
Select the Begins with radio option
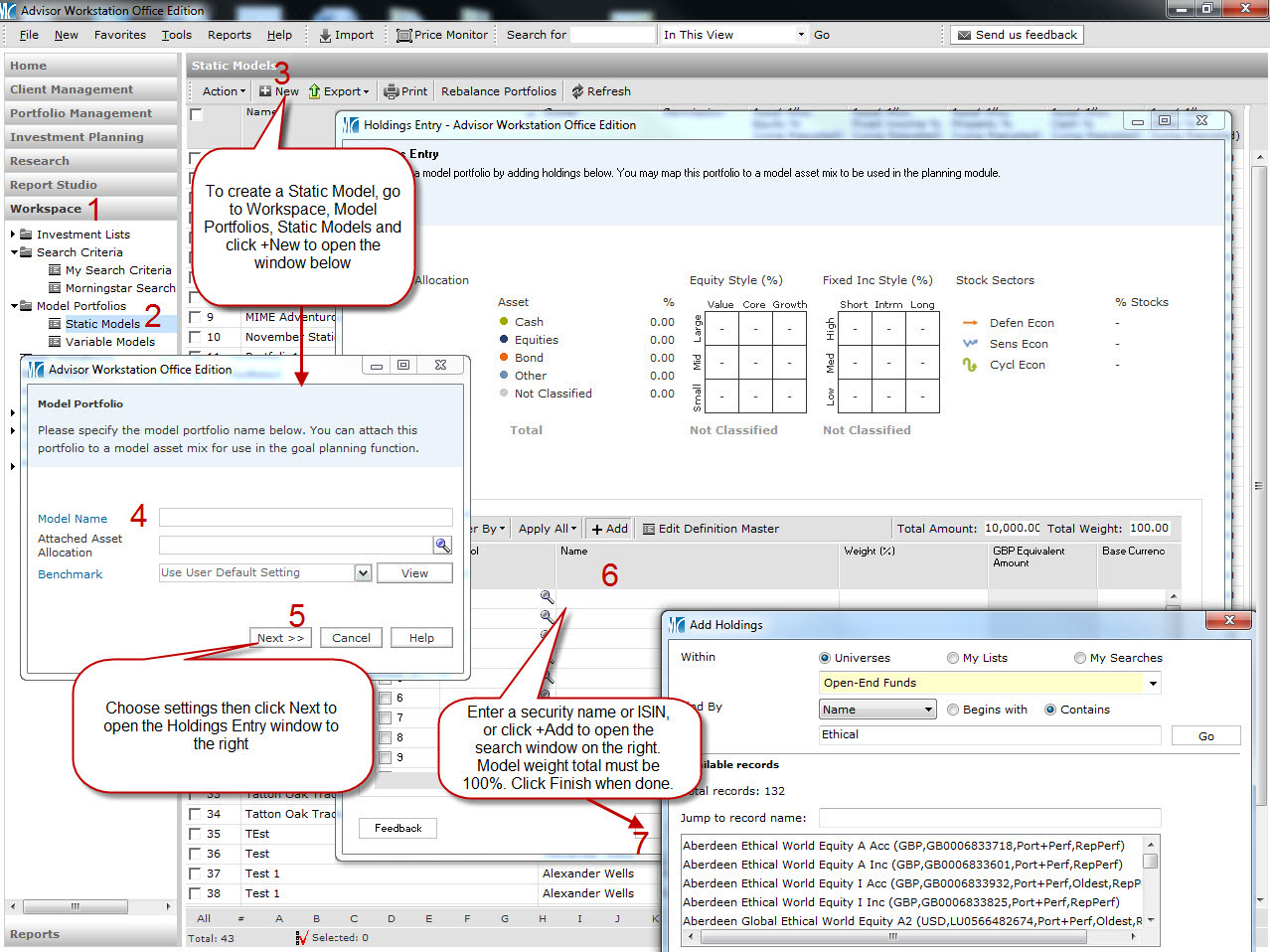(953, 710)
